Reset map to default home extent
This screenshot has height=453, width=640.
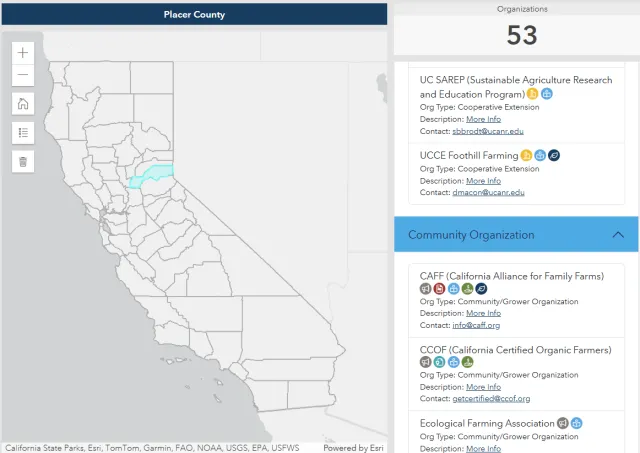coord(24,104)
